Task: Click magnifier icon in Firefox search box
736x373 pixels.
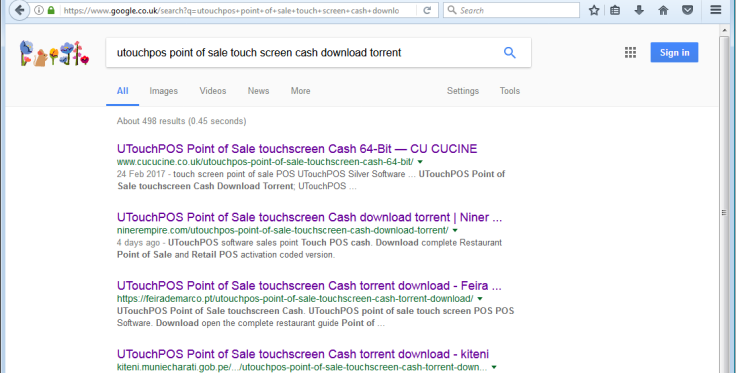Action: click(452, 10)
